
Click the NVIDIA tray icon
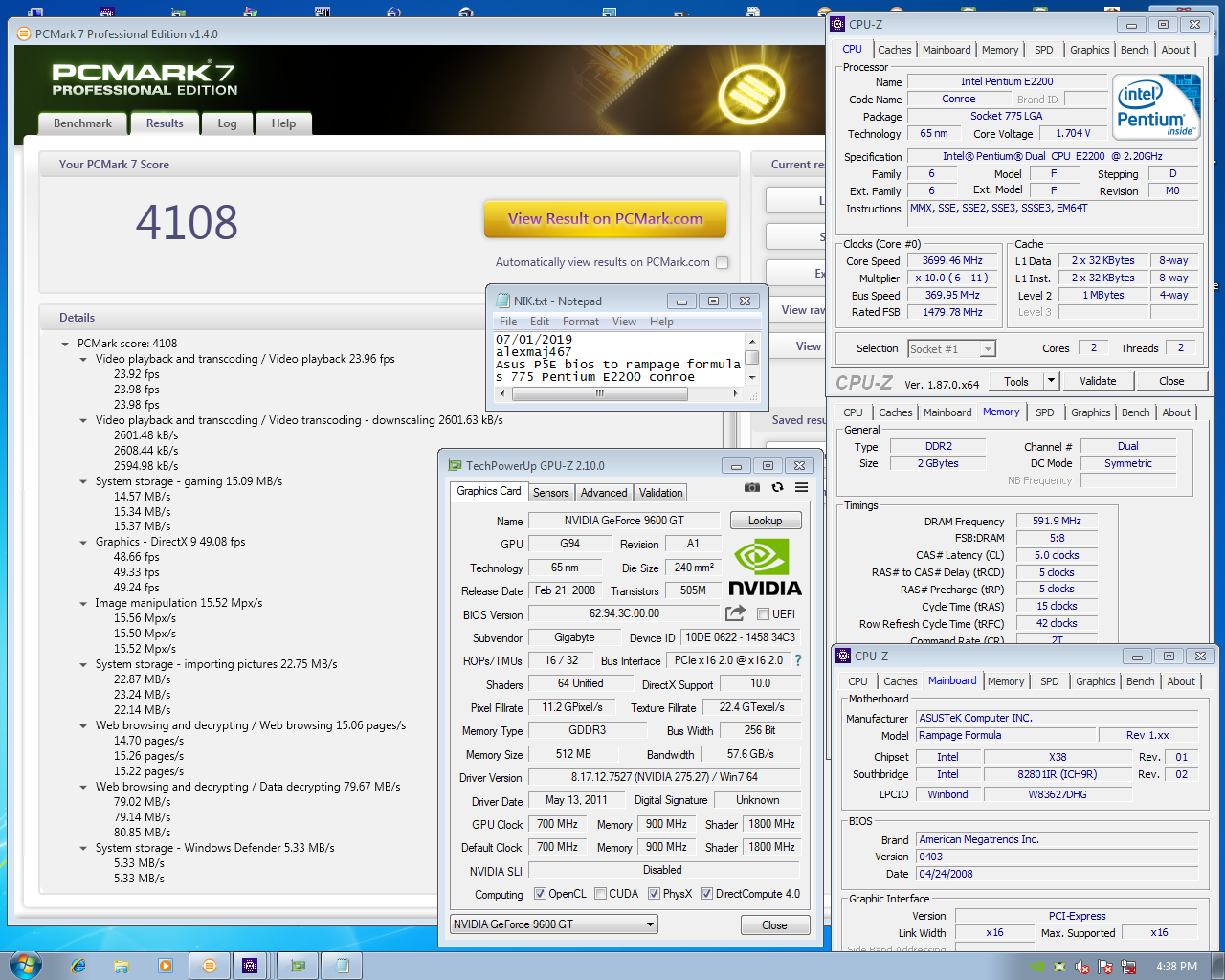tap(1036, 967)
